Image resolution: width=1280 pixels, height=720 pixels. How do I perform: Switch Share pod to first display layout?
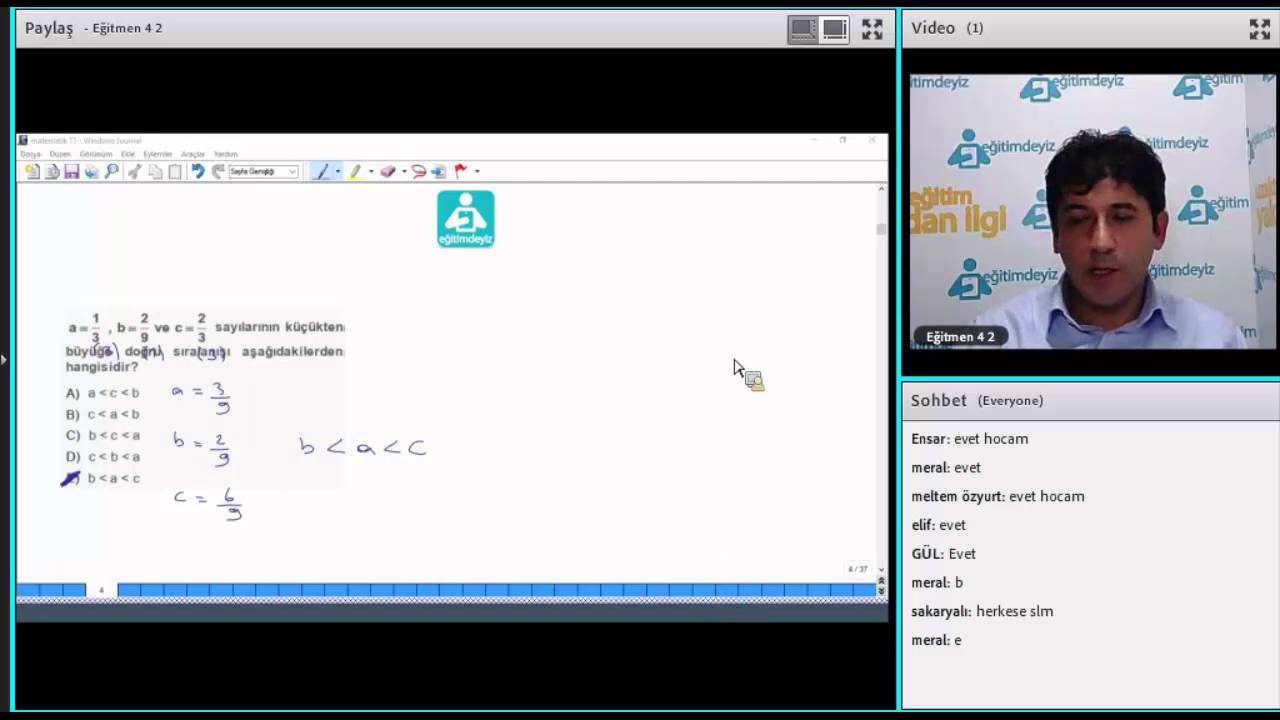[x=803, y=29]
